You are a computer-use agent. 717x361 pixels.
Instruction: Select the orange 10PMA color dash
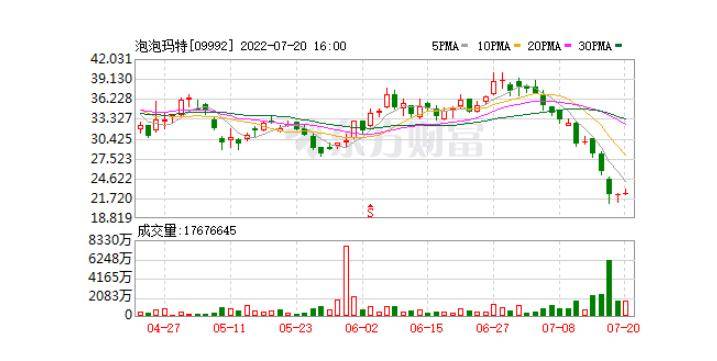click(517, 46)
